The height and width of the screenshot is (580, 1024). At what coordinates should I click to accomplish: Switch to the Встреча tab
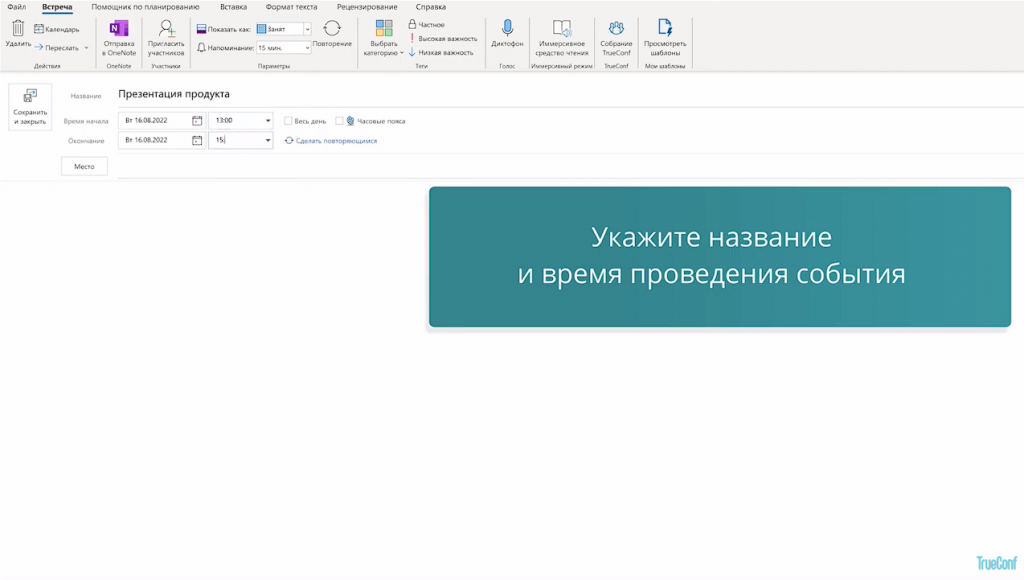(57, 7)
